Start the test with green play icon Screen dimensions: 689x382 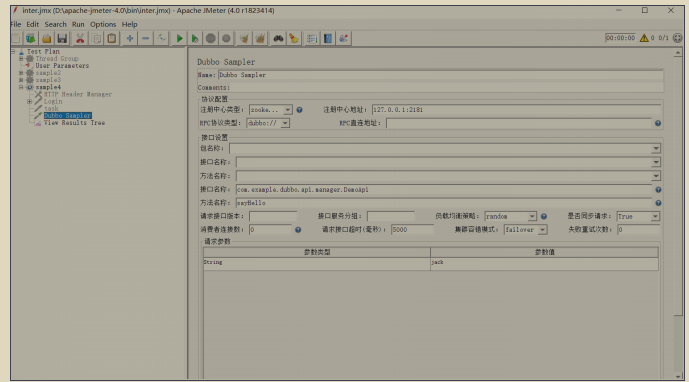[x=179, y=39]
